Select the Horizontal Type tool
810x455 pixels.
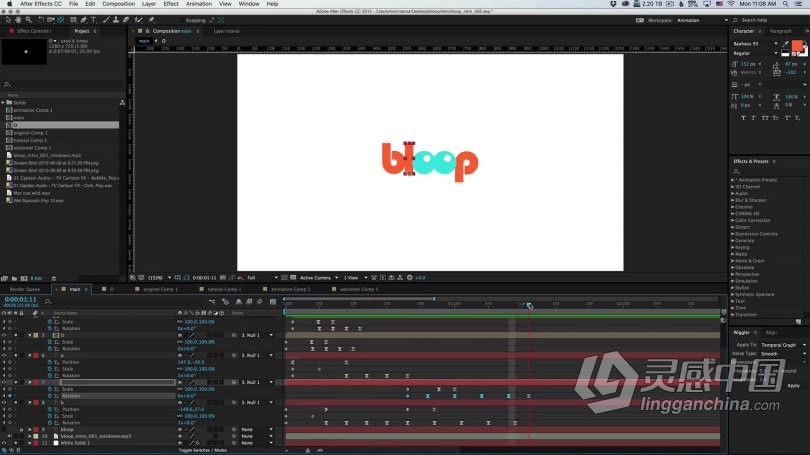coord(94,20)
